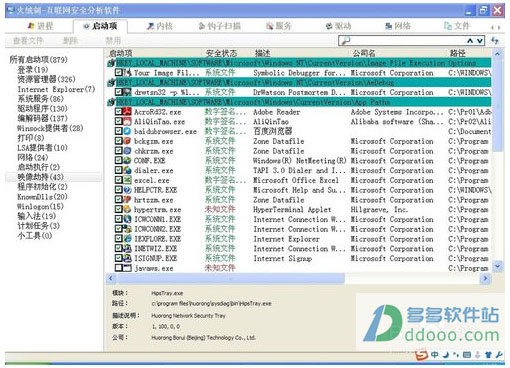Switch to the 网络 tab
The image size is (510, 368).
click(x=398, y=26)
